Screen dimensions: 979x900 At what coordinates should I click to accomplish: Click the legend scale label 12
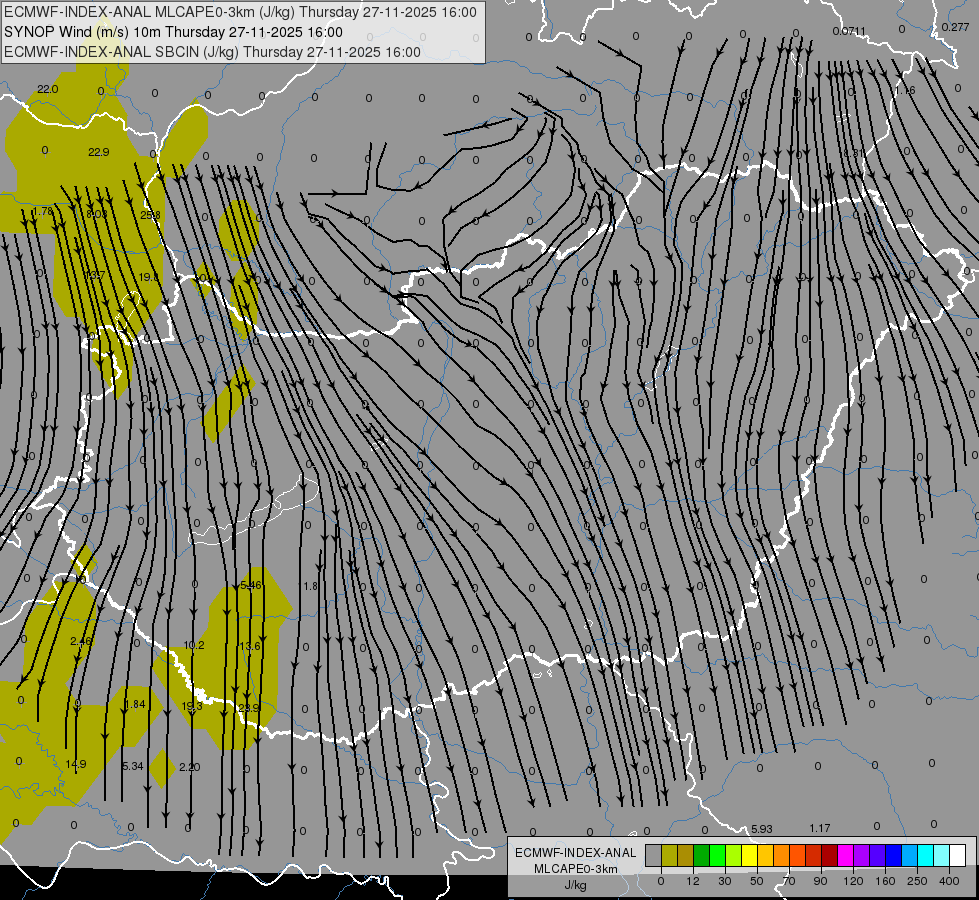coord(693,881)
